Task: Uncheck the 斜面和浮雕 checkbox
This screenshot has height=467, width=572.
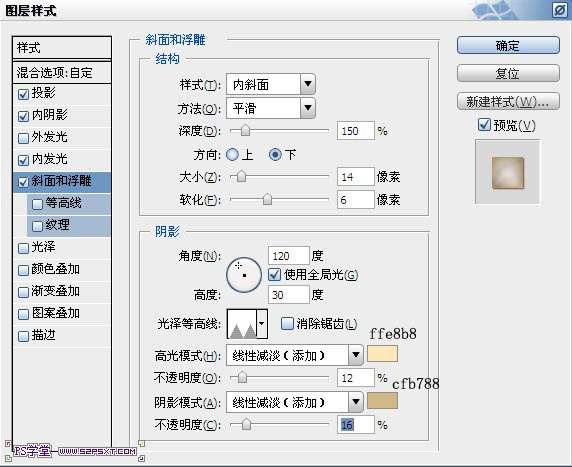Action: coord(23,182)
